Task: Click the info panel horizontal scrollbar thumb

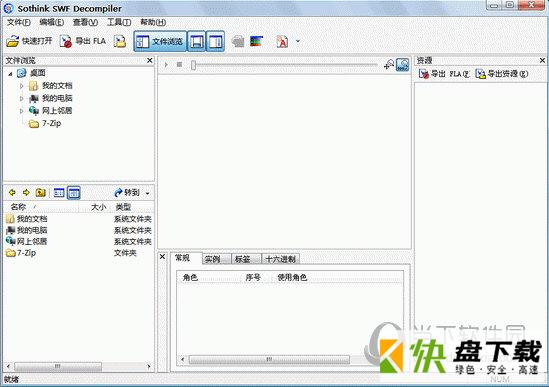Action: coord(269,359)
